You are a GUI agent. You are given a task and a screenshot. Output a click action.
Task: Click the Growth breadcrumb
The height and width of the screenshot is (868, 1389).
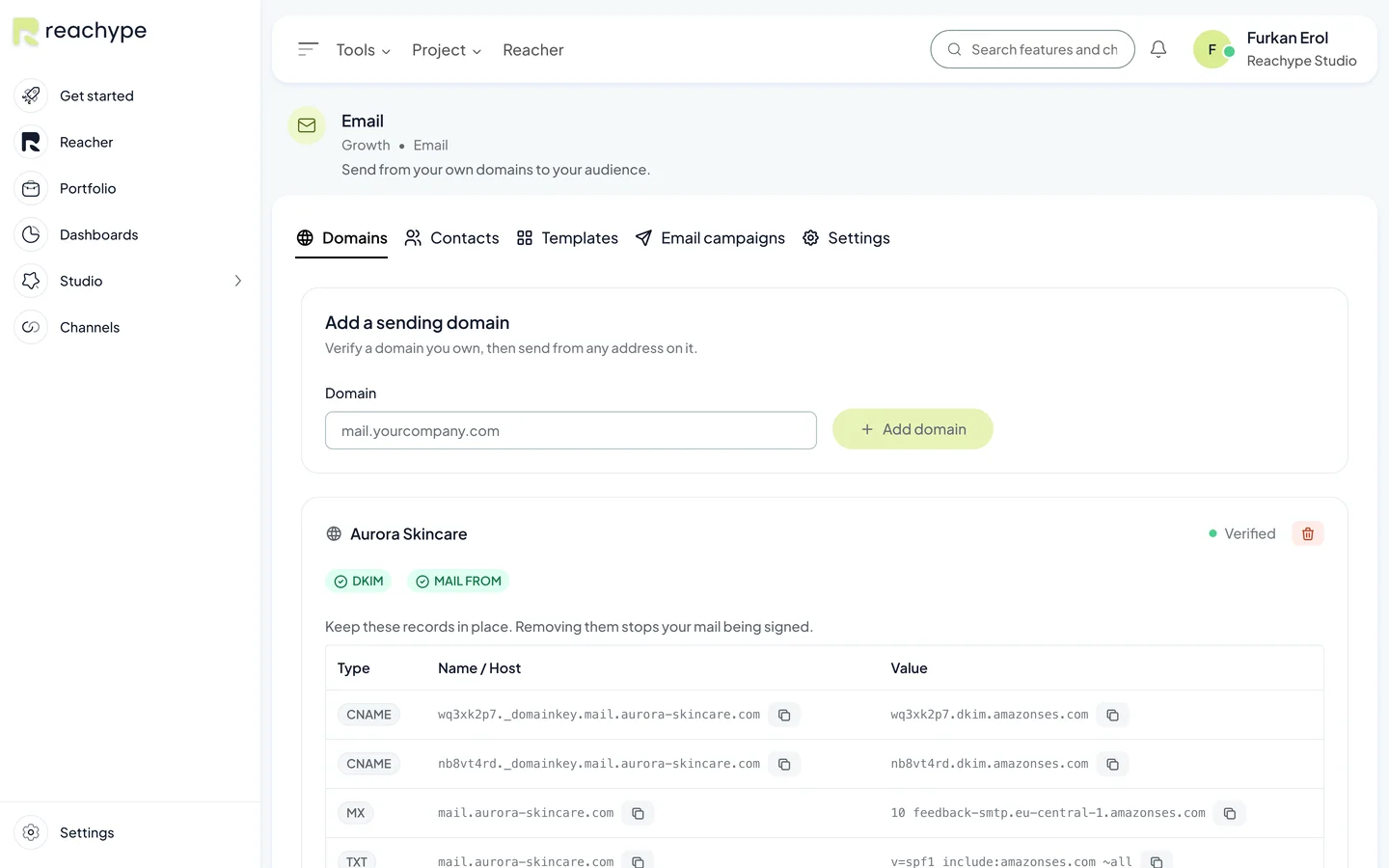pos(366,146)
